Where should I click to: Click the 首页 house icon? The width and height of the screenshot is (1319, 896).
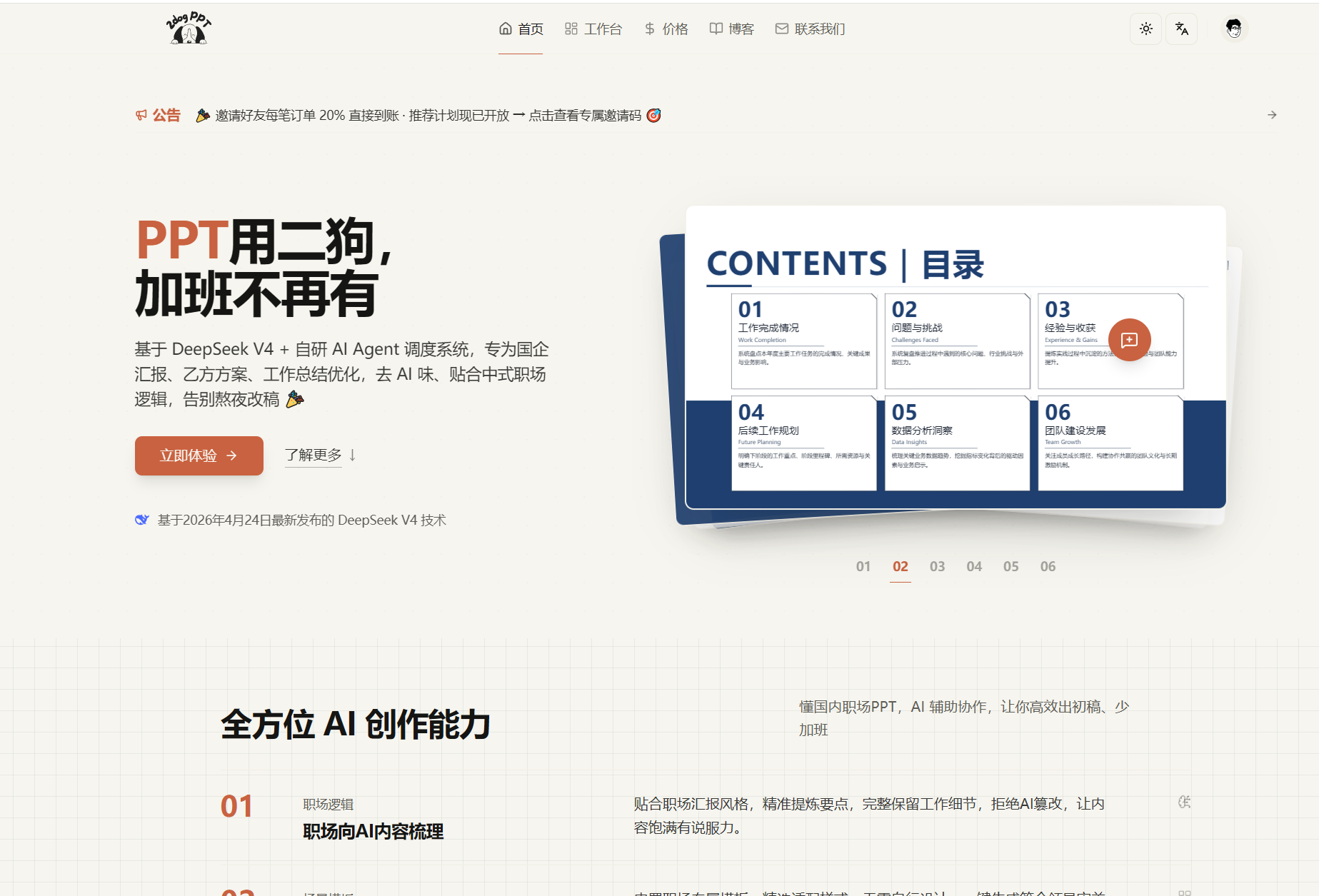pos(506,29)
